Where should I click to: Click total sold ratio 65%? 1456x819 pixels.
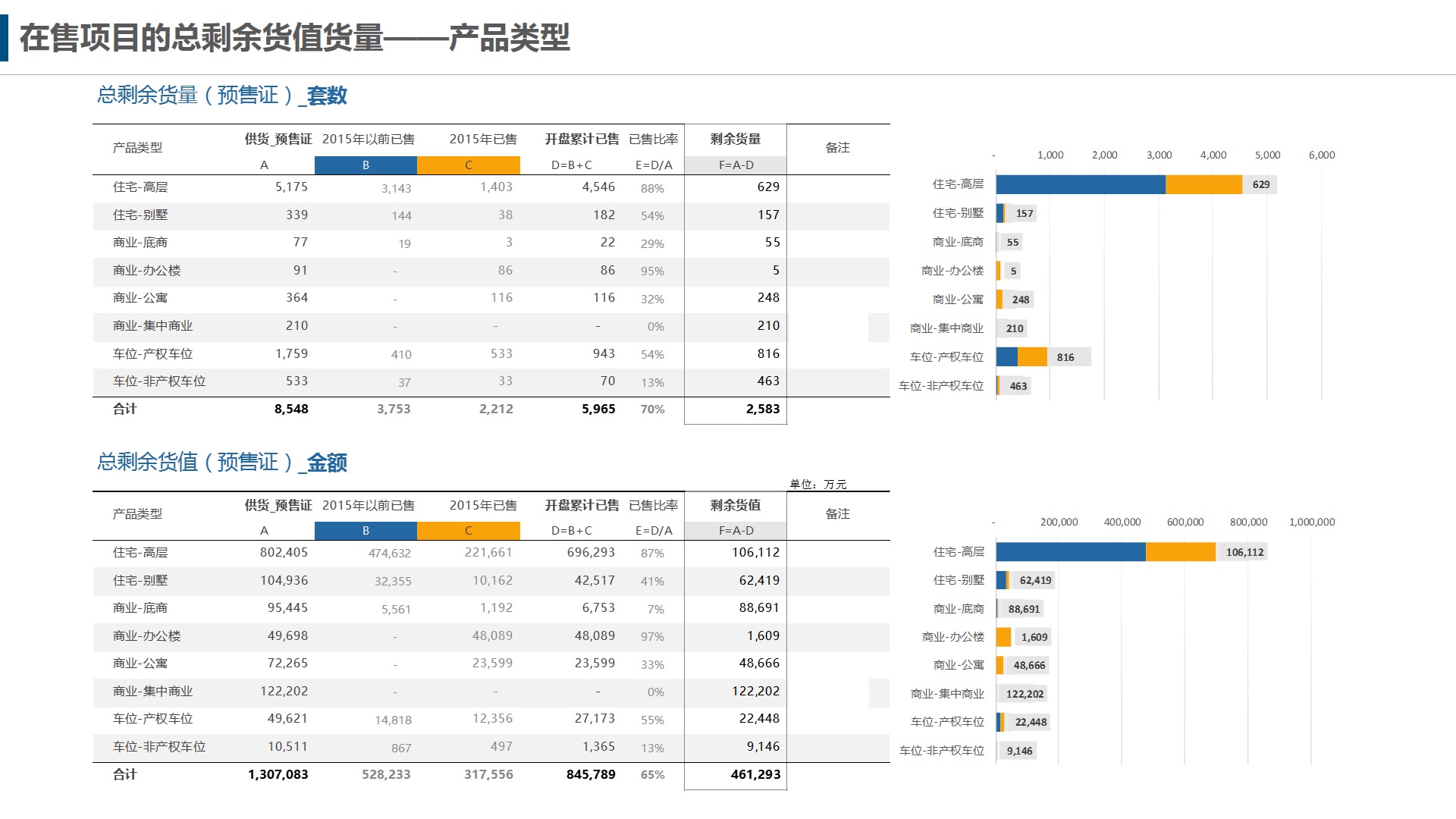pos(652,775)
